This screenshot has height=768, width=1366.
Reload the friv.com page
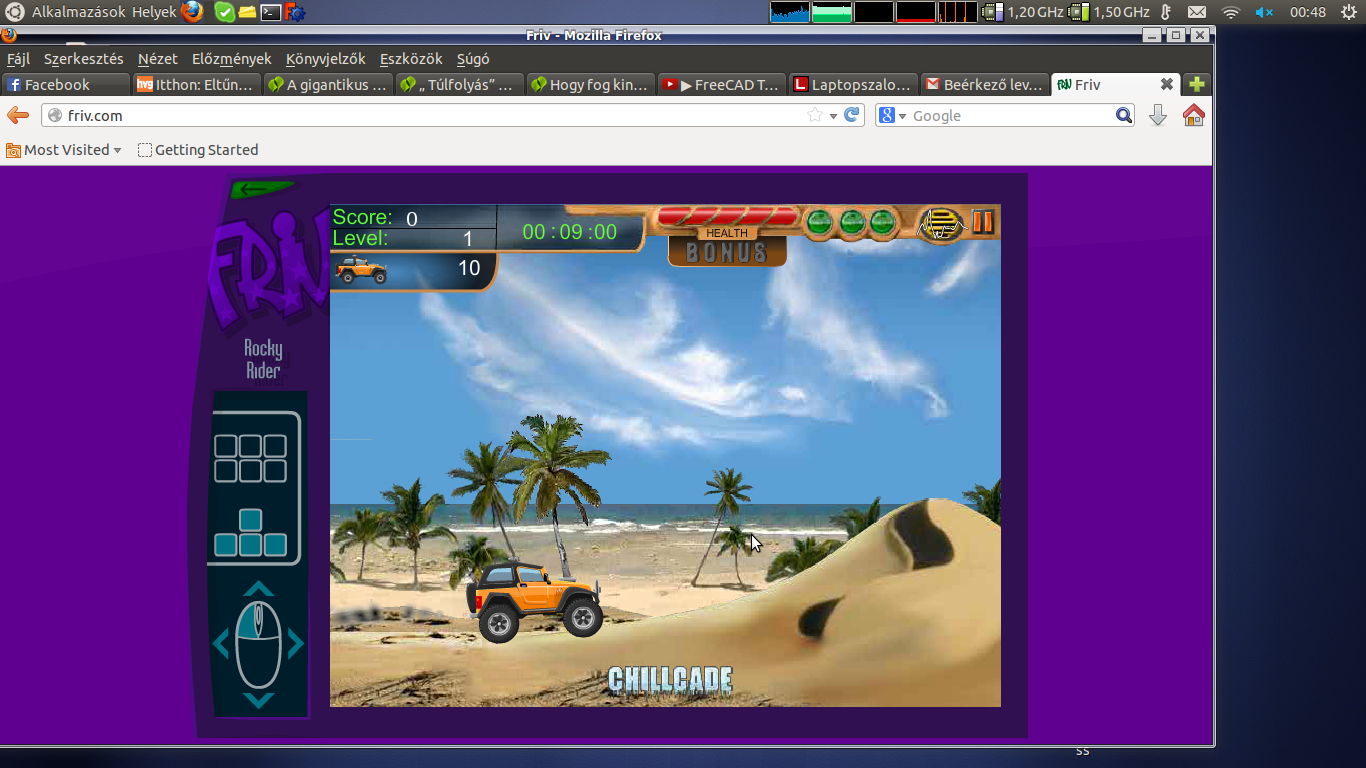pos(852,115)
